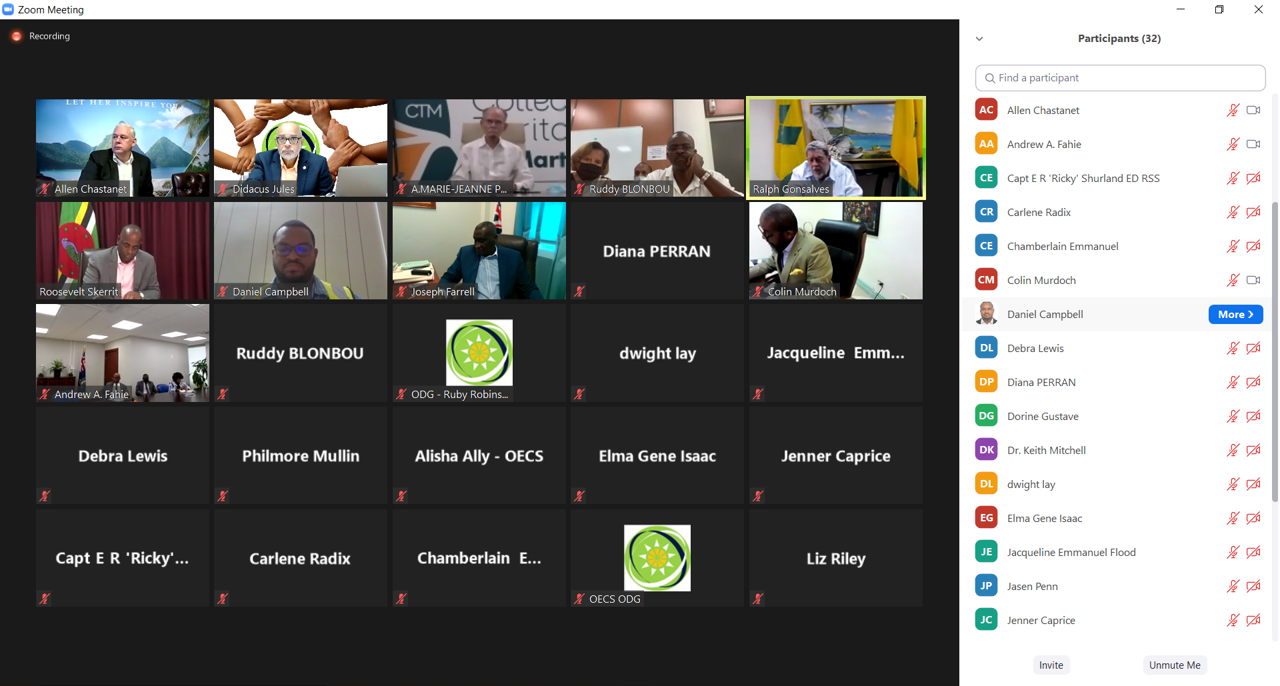The width and height of the screenshot is (1280, 686).
Task: Click the red Recording indicator icon
Action: click(x=16, y=36)
